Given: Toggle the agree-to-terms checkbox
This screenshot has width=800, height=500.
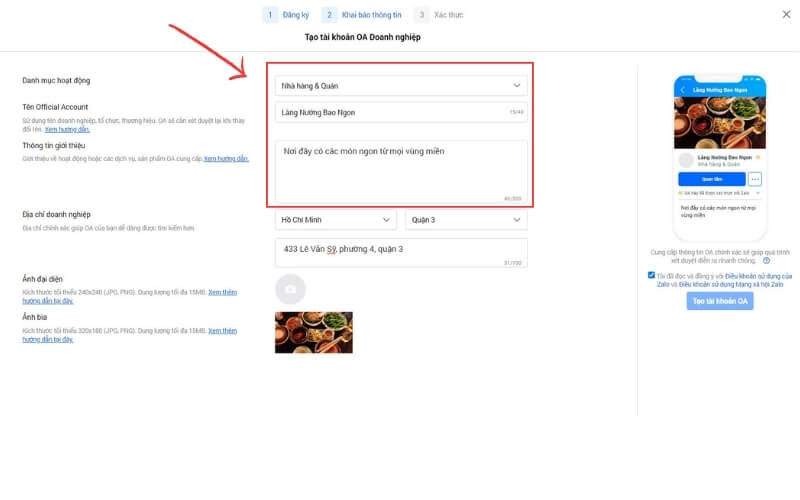Looking at the screenshot, I should pos(651,275).
